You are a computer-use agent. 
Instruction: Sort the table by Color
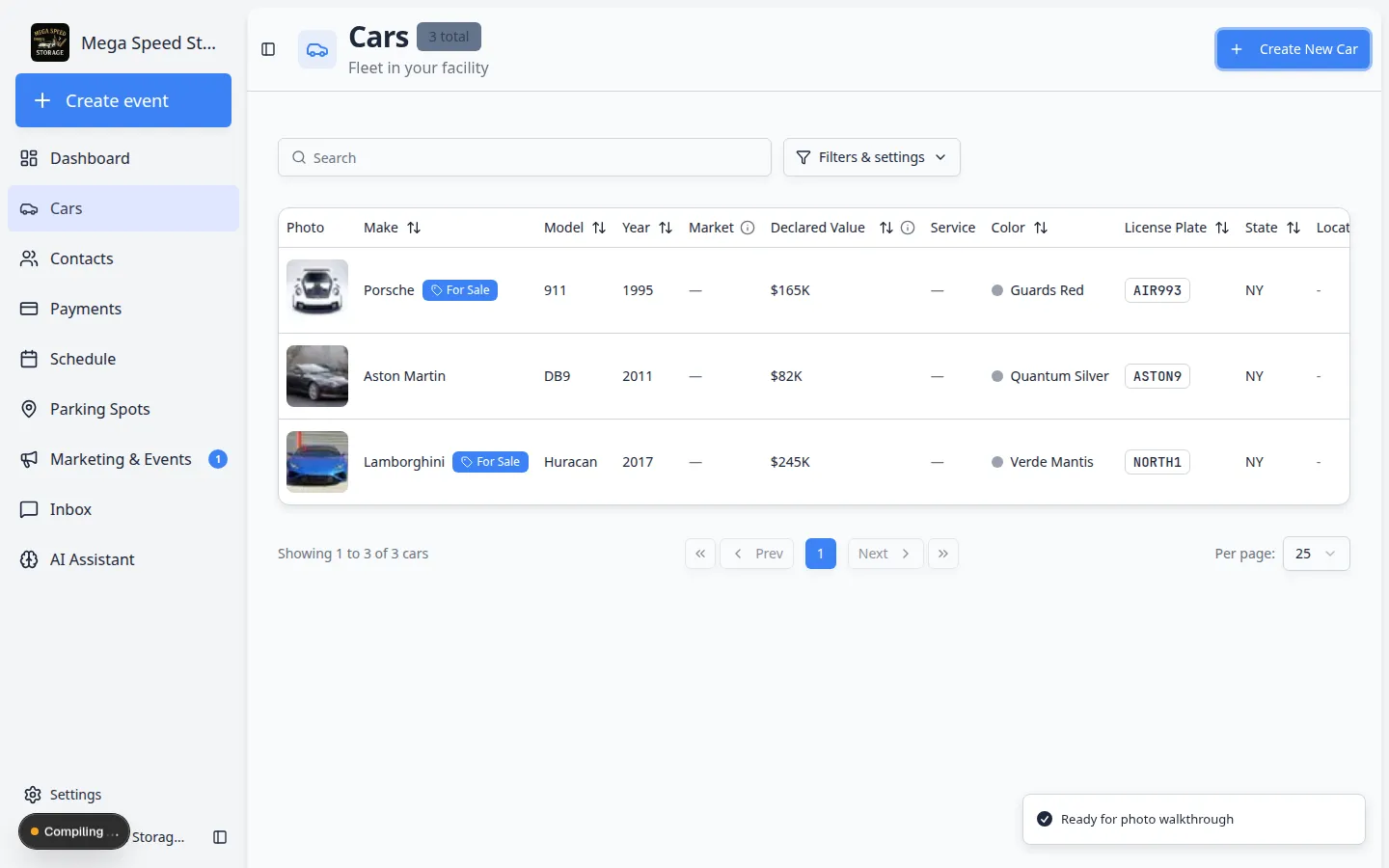tap(1041, 228)
